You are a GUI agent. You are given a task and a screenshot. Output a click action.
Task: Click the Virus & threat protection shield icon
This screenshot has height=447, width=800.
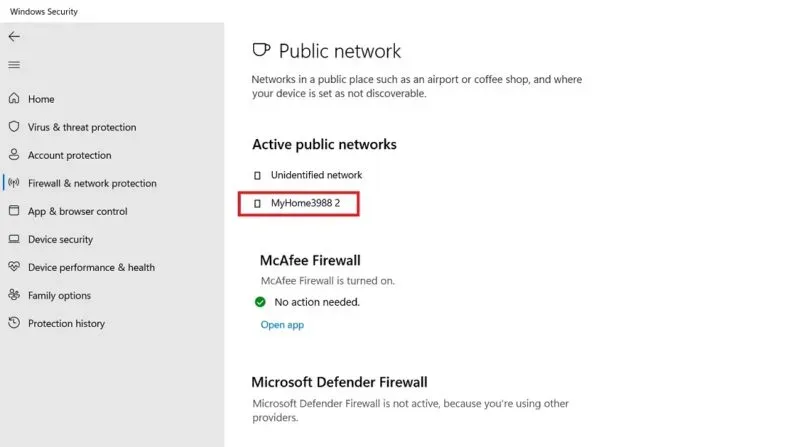pyautogui.click(x=14, y=127)
